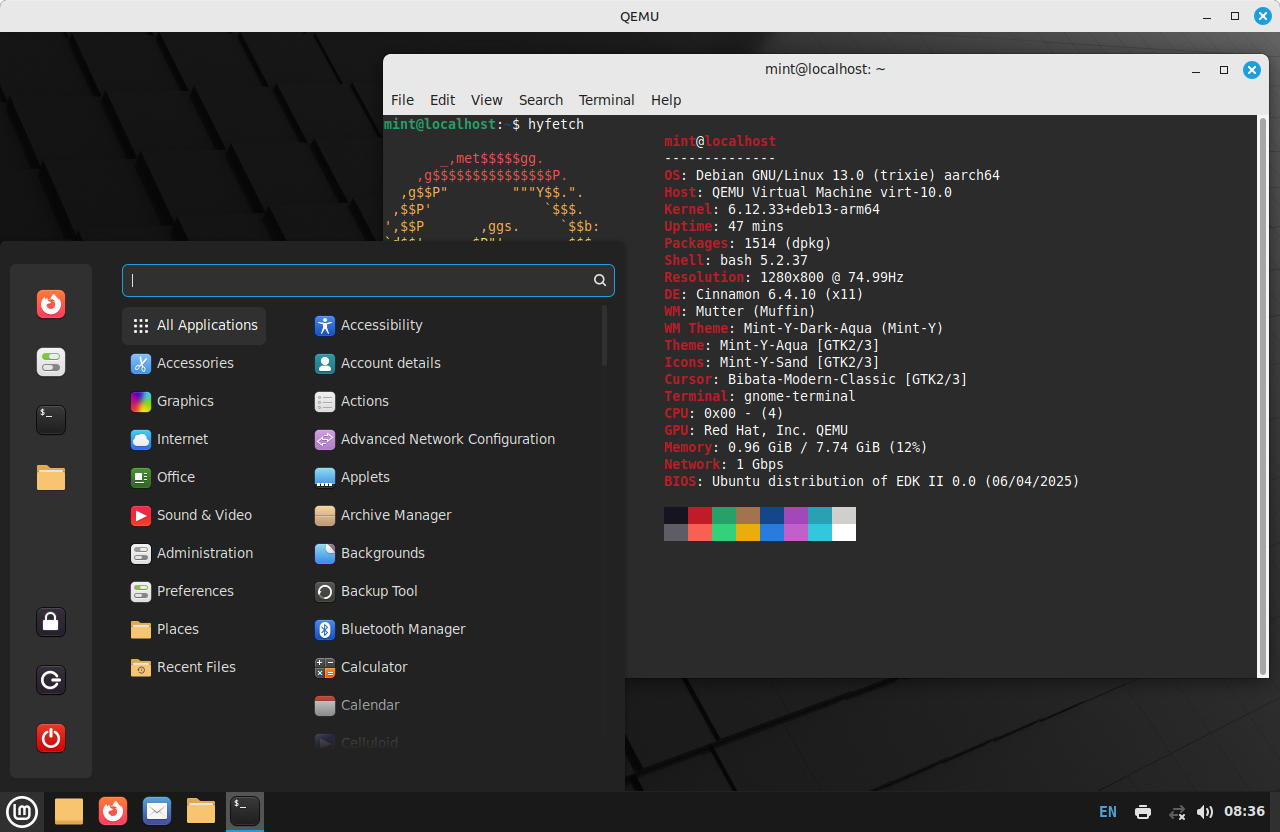1280x832 pixels.
Task: Open the printer tray icon
Action: [1143, 812]
